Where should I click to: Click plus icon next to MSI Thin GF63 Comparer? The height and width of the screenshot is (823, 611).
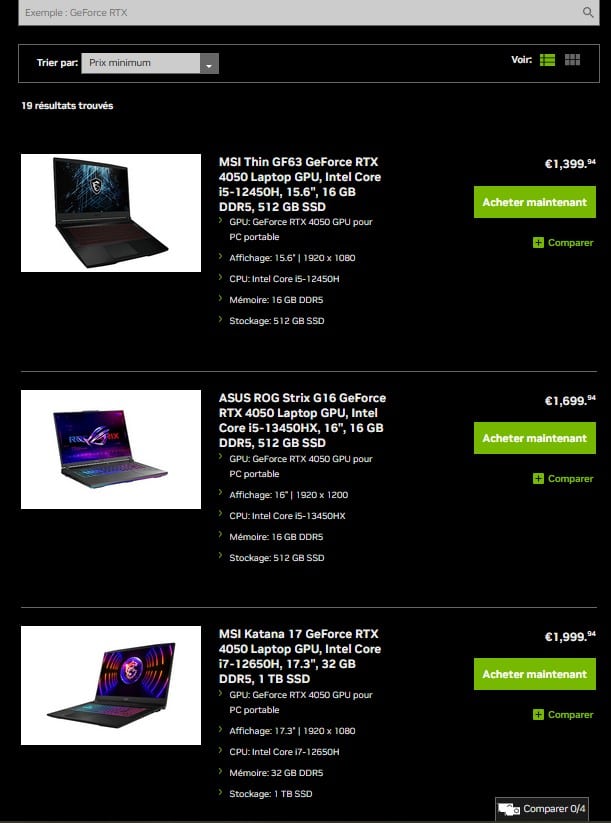(538, 242)
